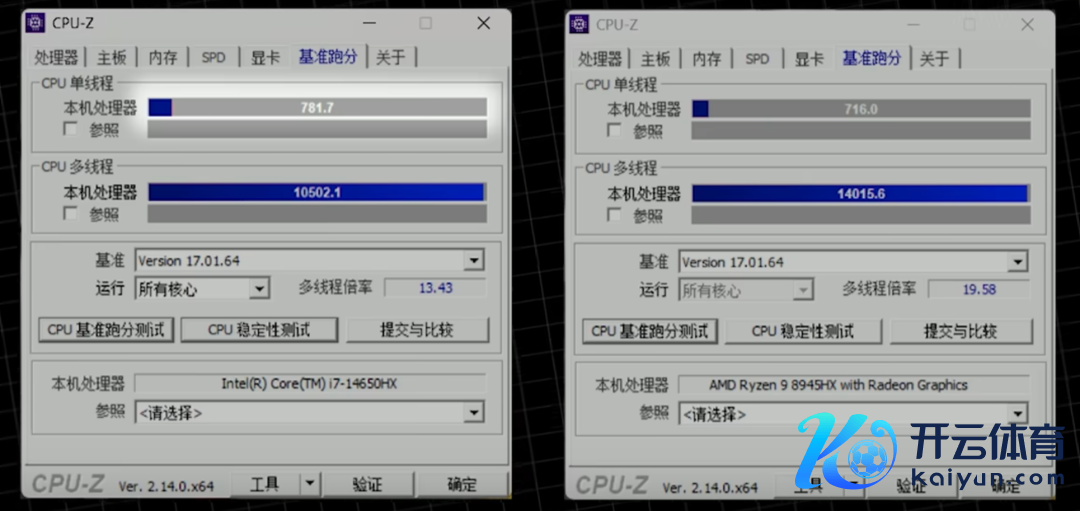This screenshot has width=1080, height=511.
Task: Enable the 参照 checkbox under CPU 单线程 in the left window
Action: 70,129
